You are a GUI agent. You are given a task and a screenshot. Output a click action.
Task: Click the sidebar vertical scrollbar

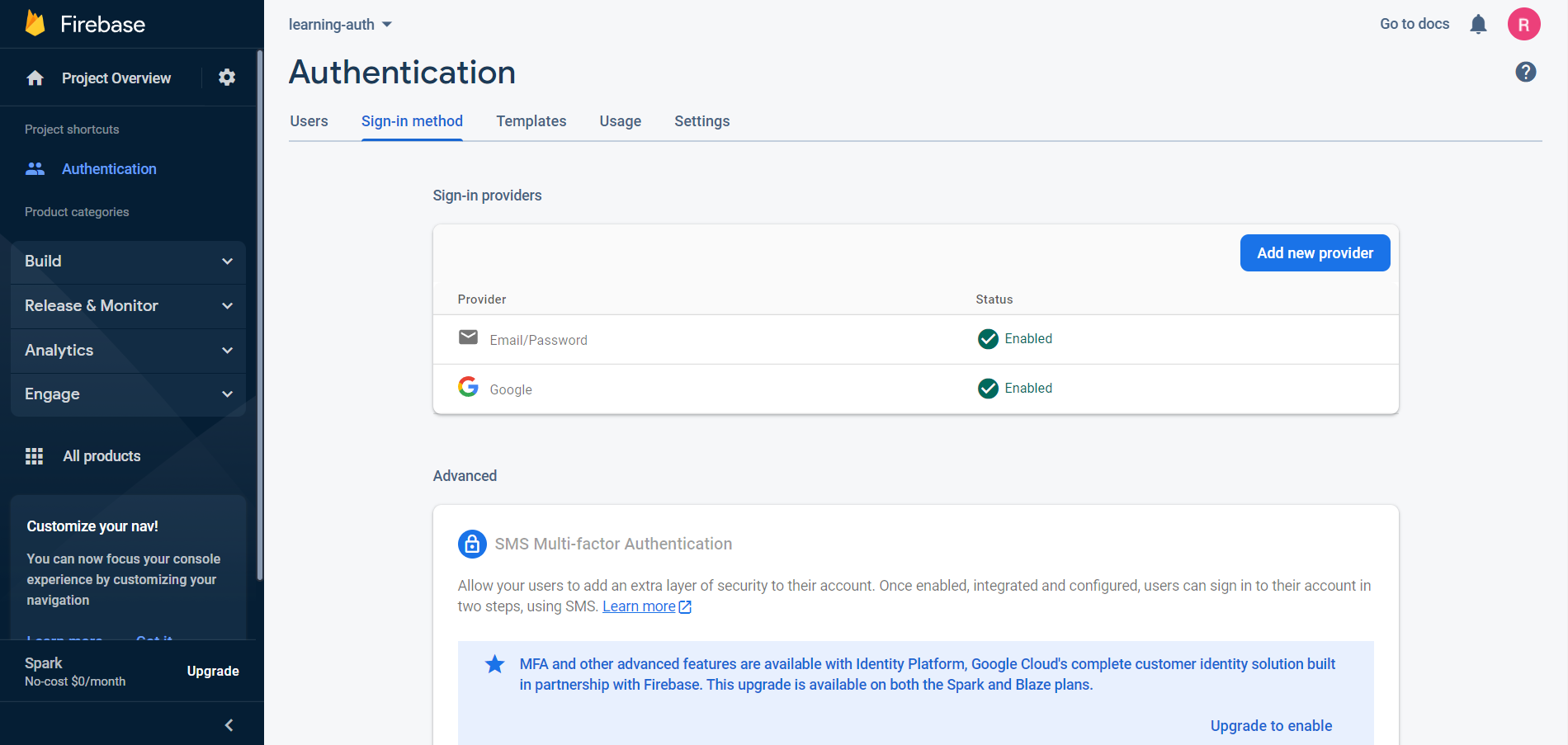click(x=260, y=314)
